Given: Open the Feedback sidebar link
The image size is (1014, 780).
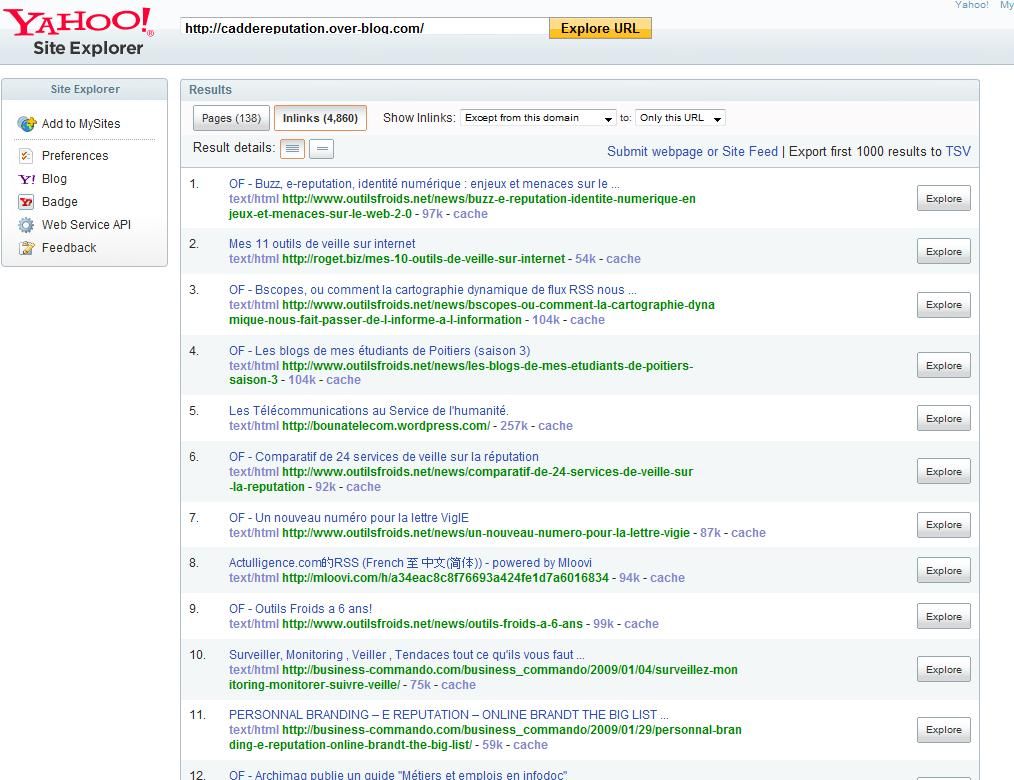Looking at the screenshot, I should 69,248.
